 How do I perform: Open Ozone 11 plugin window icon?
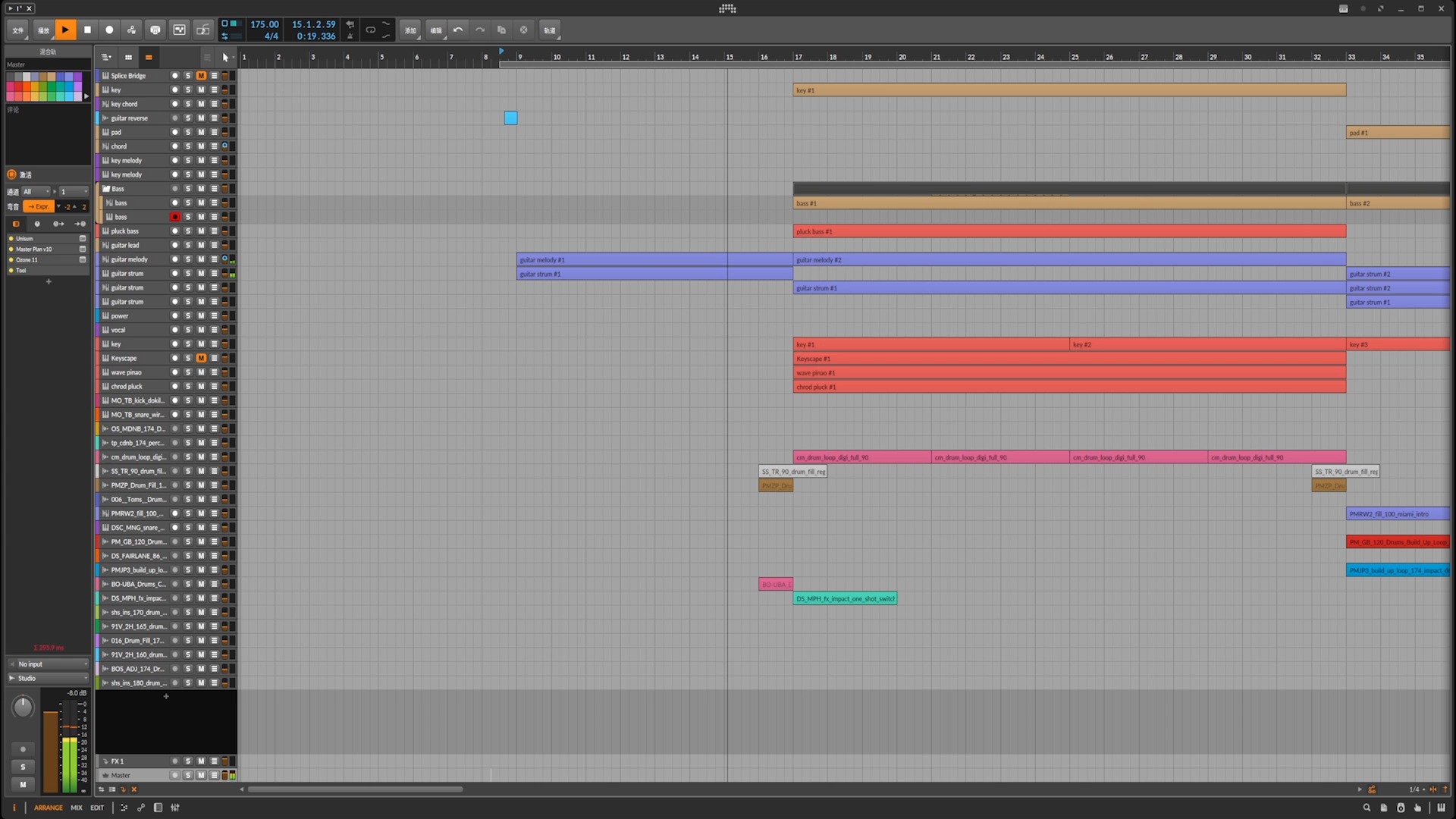pos(83,259)
